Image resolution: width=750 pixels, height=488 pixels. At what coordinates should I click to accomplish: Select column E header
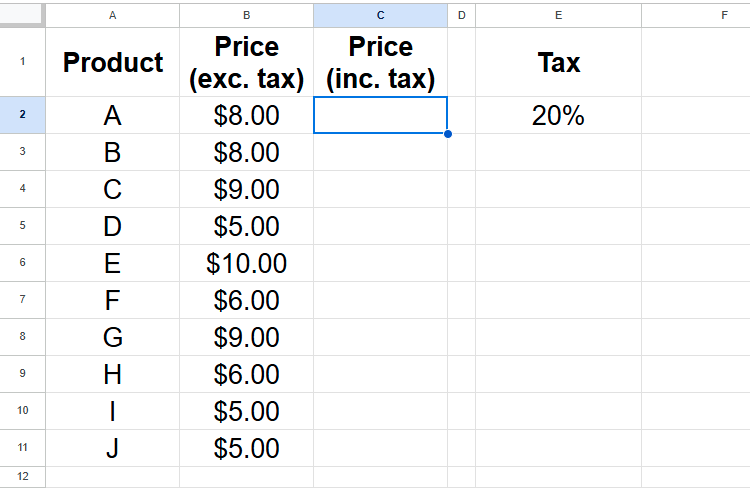coord(558,15)
